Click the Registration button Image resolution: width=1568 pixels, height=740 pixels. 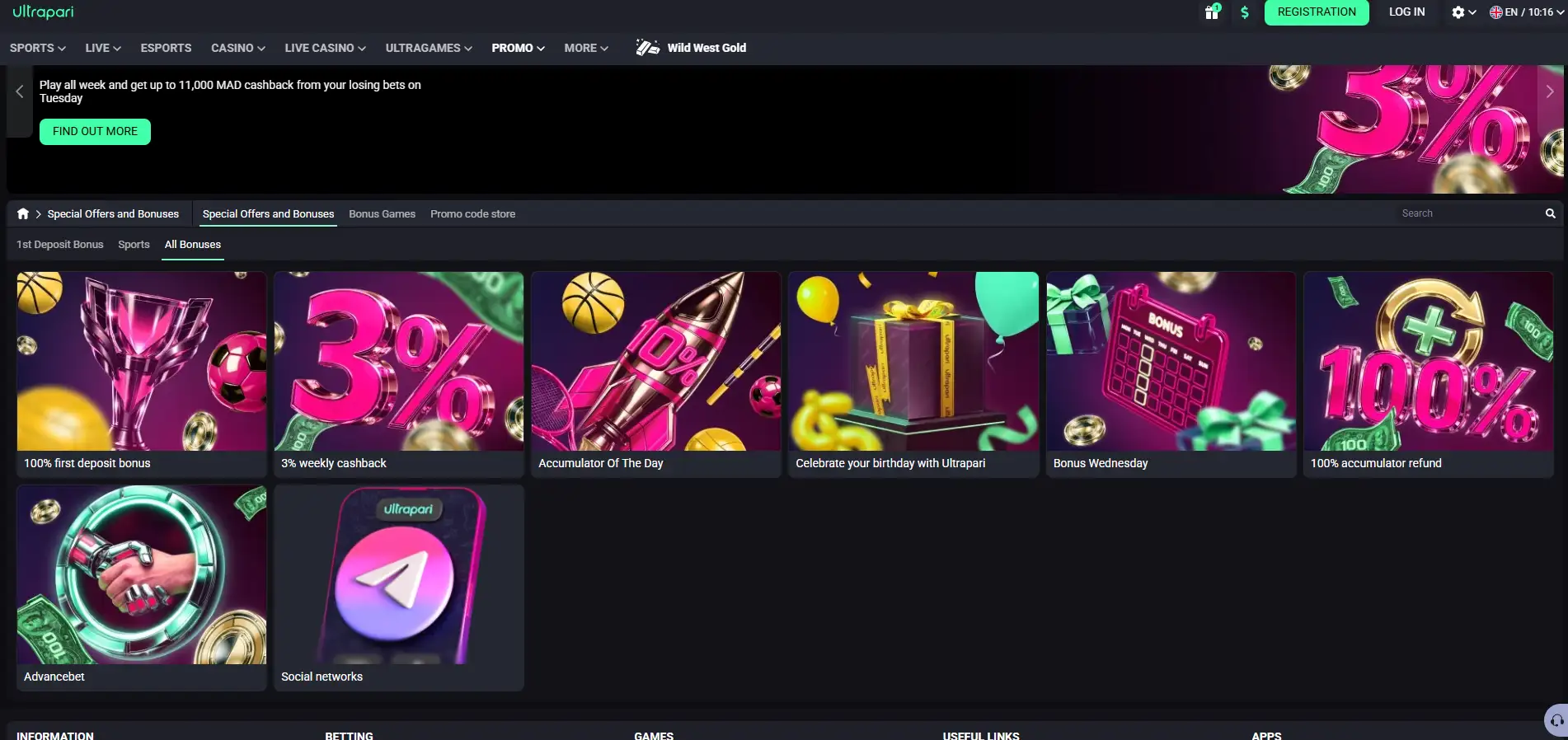[x=1317, y=12]
